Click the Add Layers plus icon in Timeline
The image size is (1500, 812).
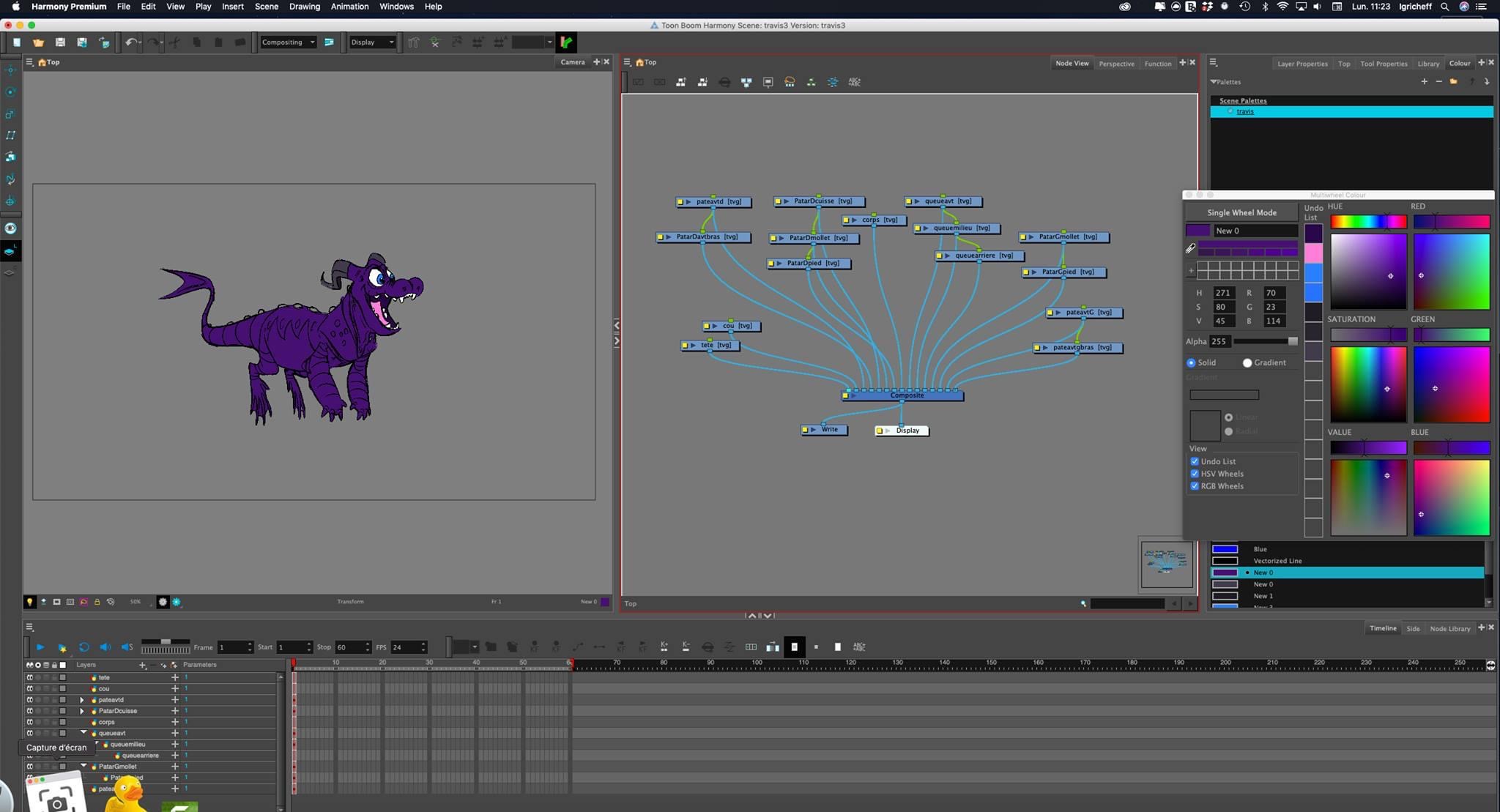143,665
